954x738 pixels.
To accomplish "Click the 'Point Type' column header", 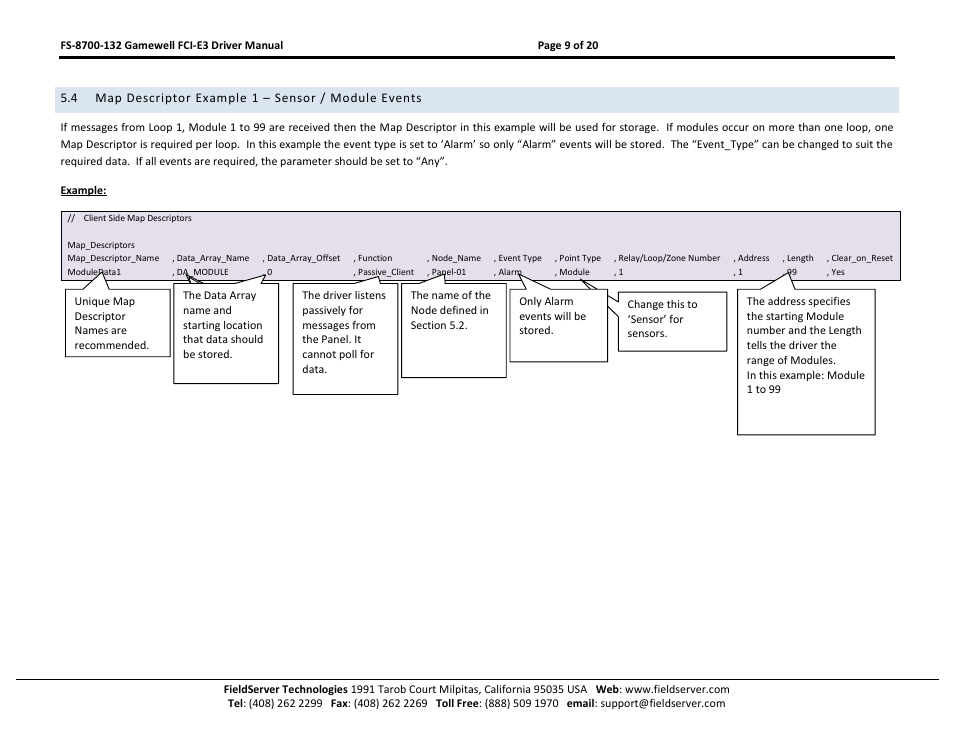I will click(580, 258).
